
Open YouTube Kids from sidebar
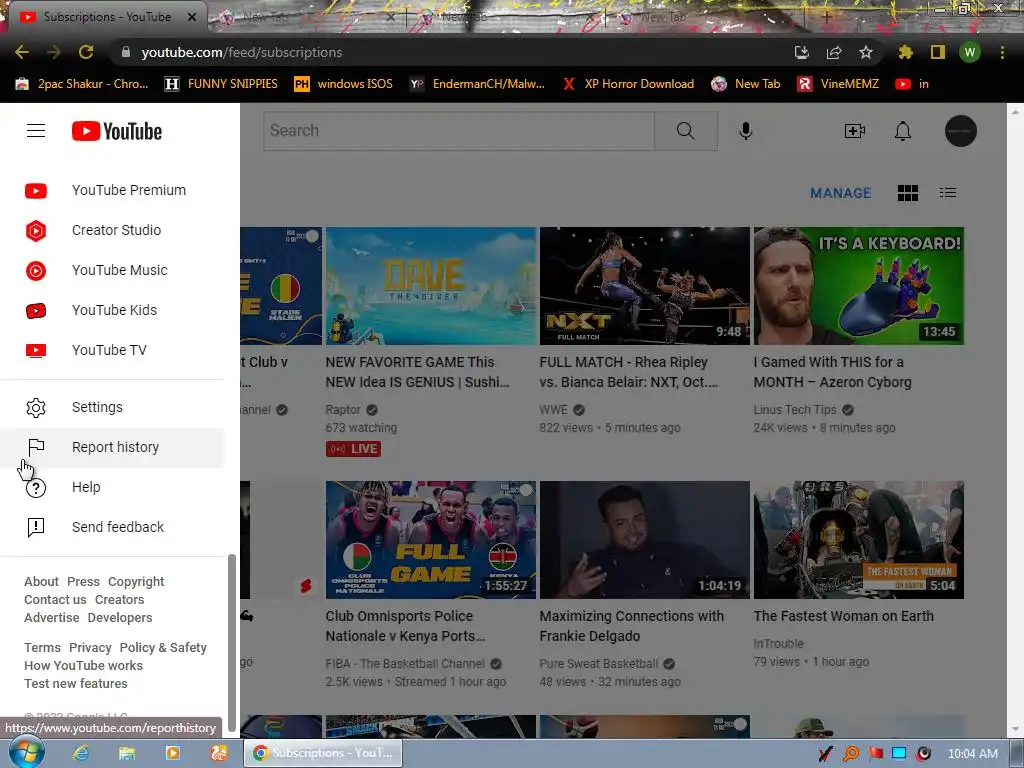coord(112,310)
